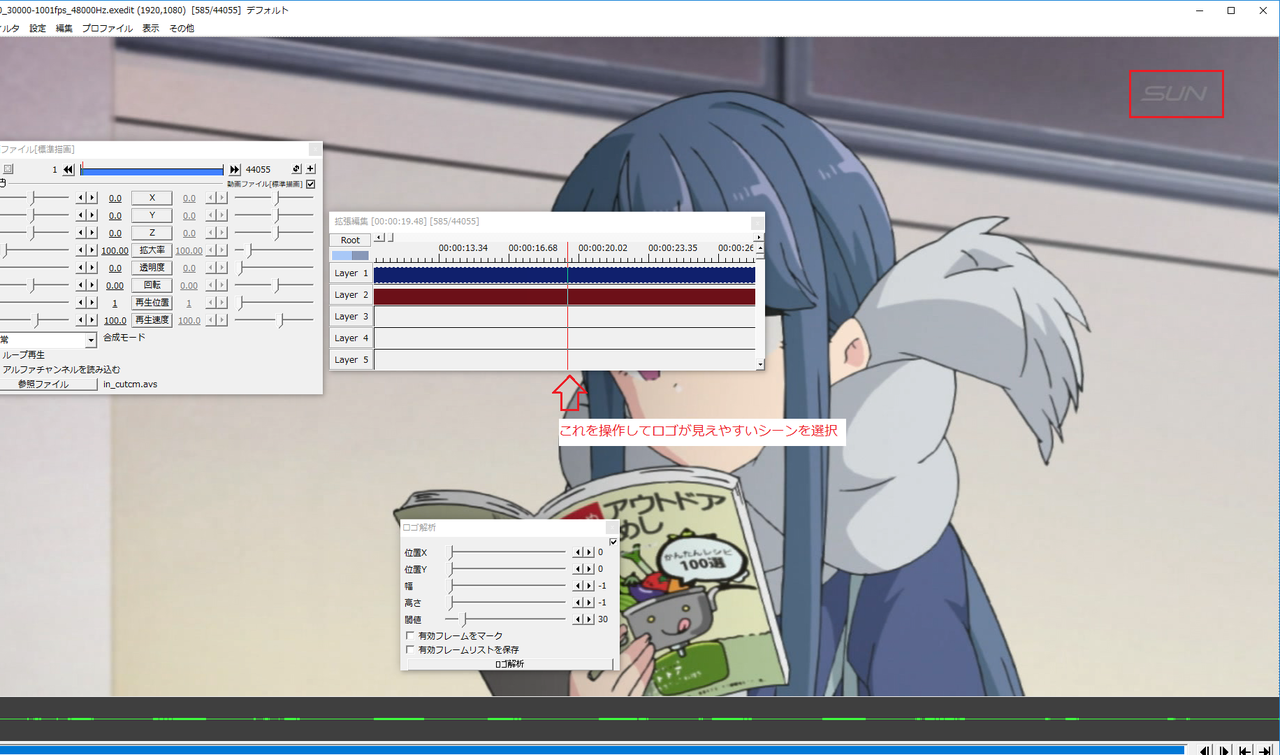Click the 再生位置 button
Screen dimensions: 1280x755
[152, 302]
